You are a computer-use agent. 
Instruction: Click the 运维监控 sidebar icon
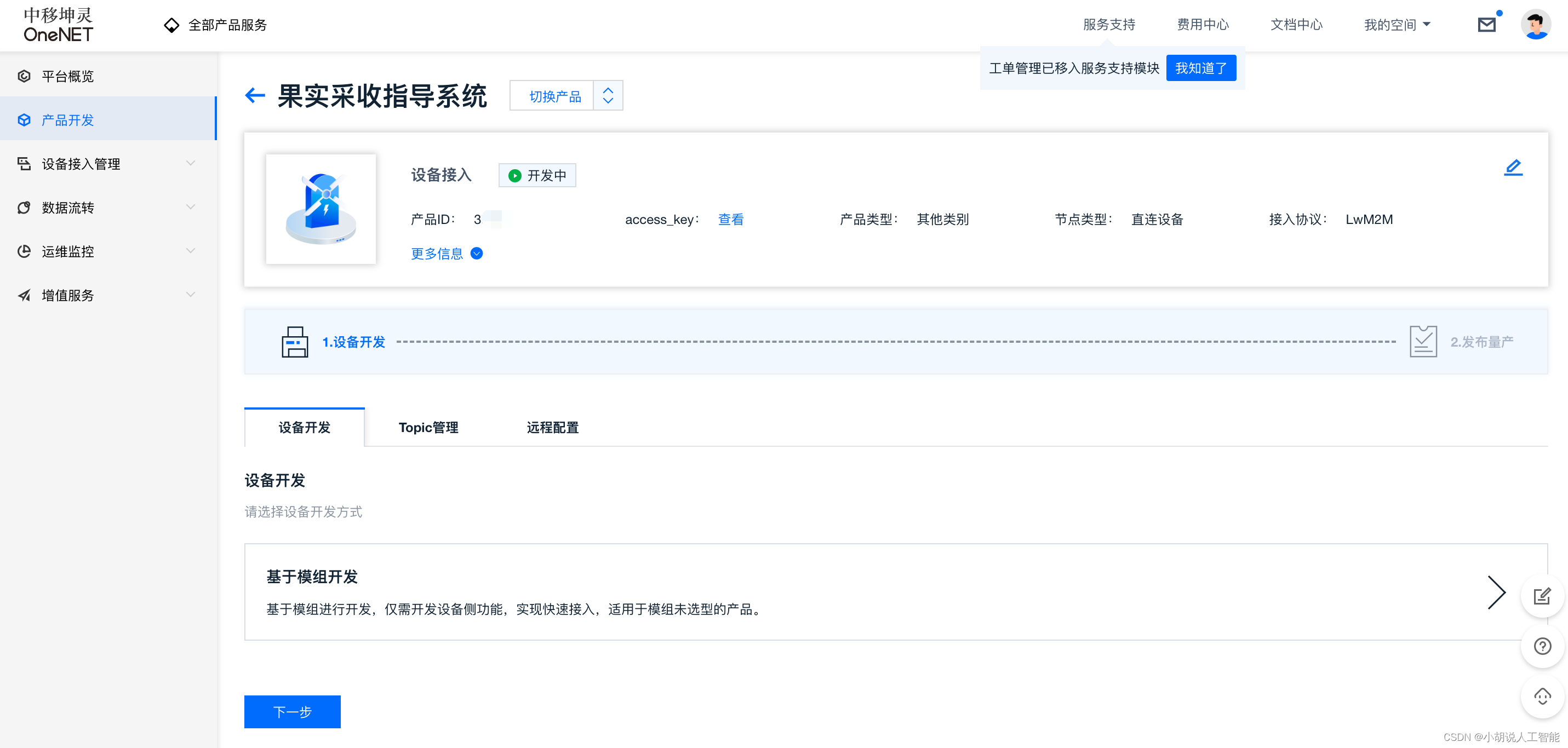click(x=24, y=251)
